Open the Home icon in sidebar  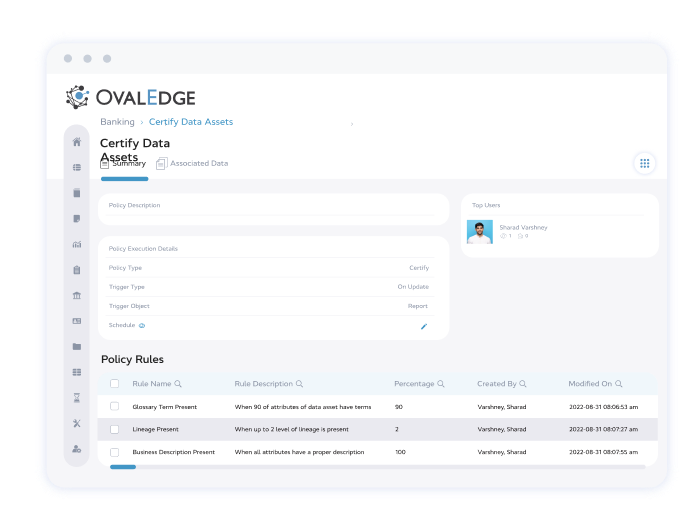point(77,142)
